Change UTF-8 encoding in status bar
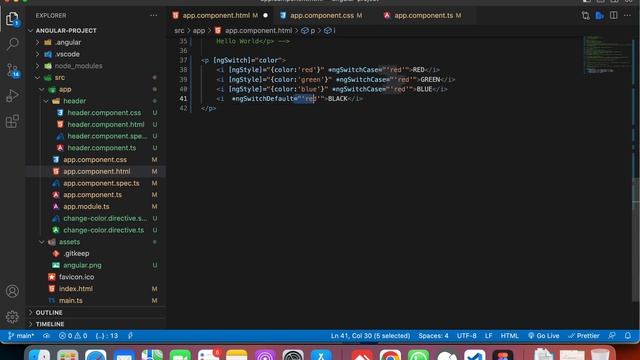The width and height of the screenshot is (640, 360). click(x=467, y=336)
